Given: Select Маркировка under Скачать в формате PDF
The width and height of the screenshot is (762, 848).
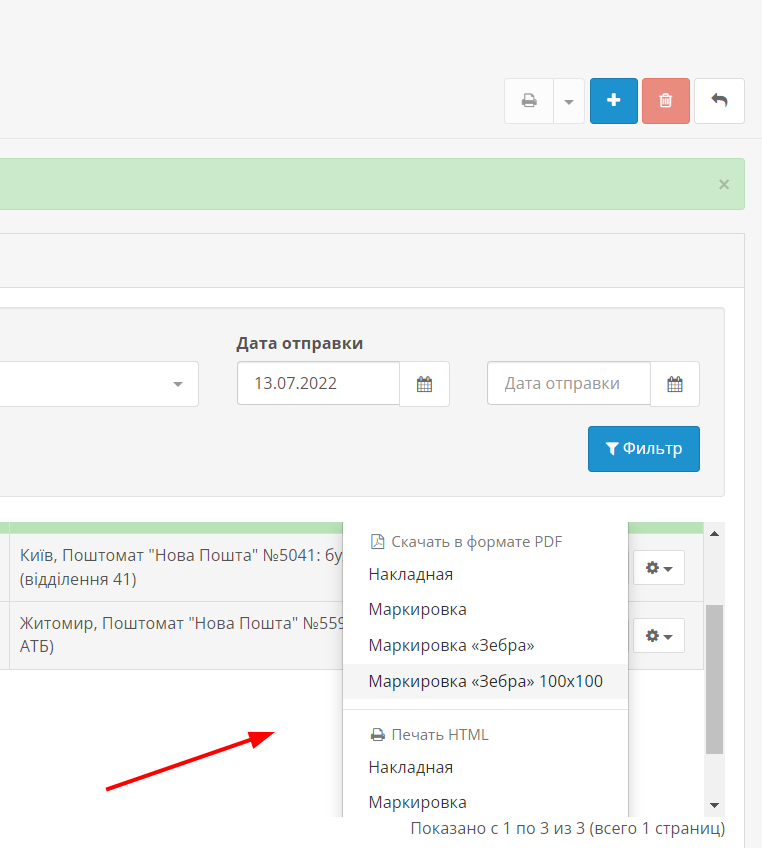Looking at the screenshot, I should [418, 610].
